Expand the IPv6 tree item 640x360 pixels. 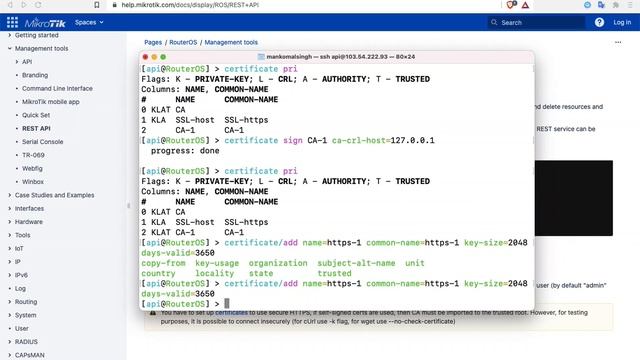(10, 275)
